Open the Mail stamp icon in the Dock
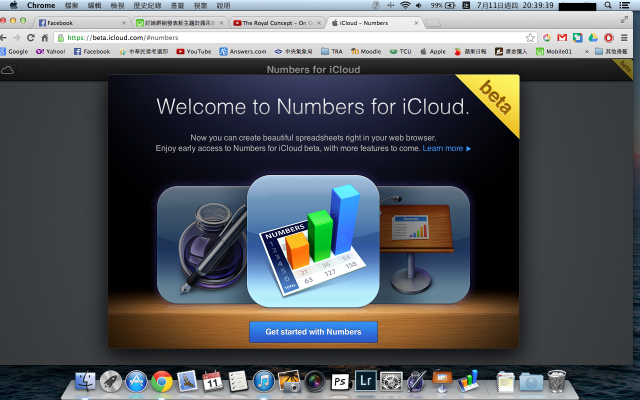The width and height of the screenshot is (640, 400). click(187, 381)
